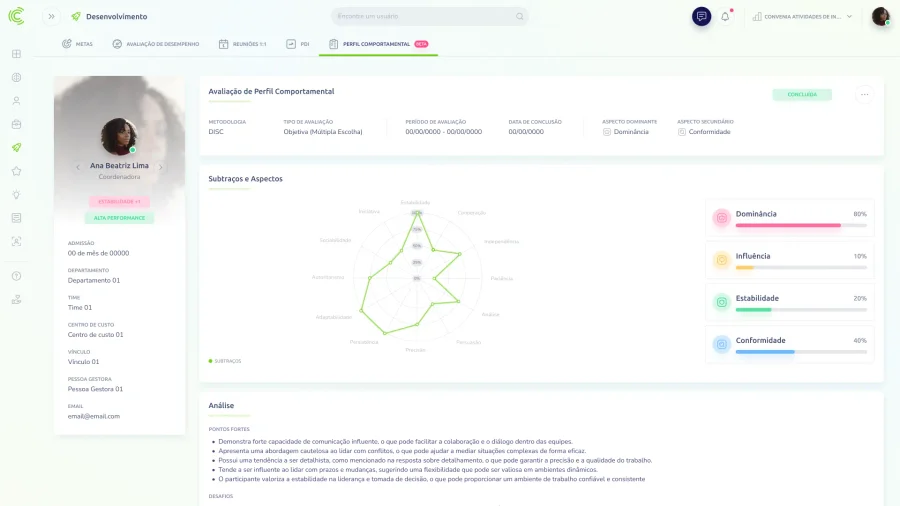The width and height of the screenshot is (900, 506).
Task: Toggle the Subtraços legend item
Action: pos(225,361)
